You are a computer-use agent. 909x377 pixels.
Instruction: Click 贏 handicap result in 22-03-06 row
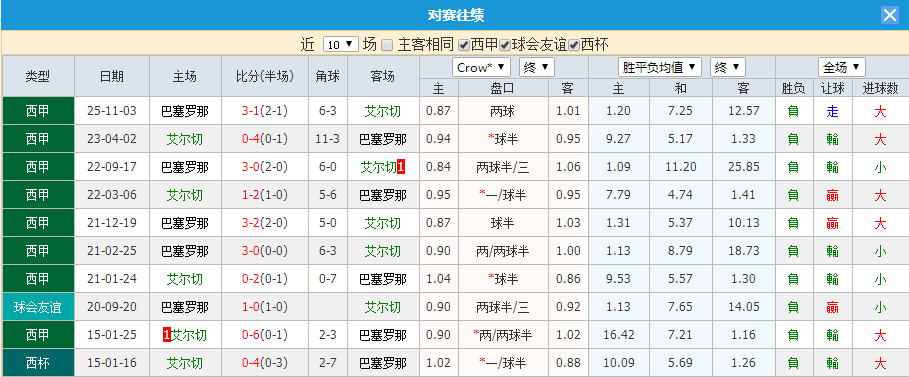click(x=832, y=195)
